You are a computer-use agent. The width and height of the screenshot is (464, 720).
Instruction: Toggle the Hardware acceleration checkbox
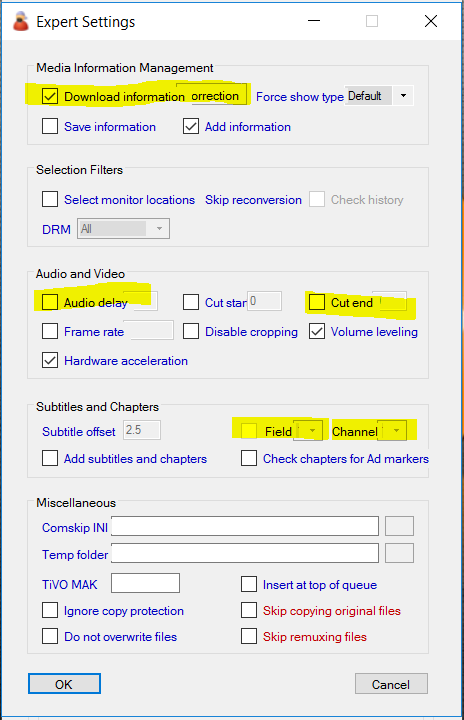50,360
